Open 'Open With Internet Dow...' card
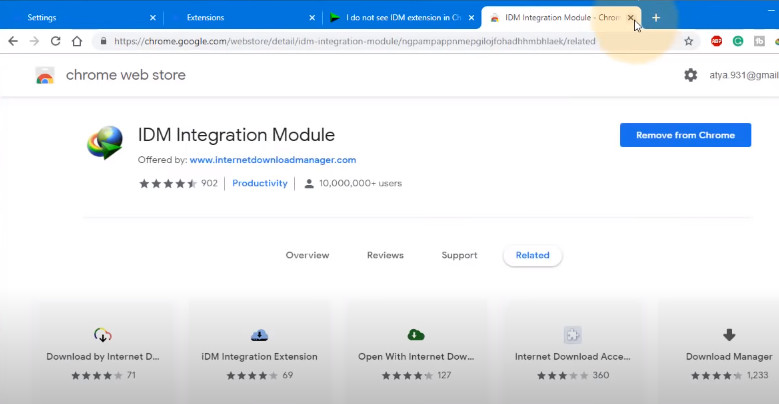This screenshot has height=404, width=779. 416,353
